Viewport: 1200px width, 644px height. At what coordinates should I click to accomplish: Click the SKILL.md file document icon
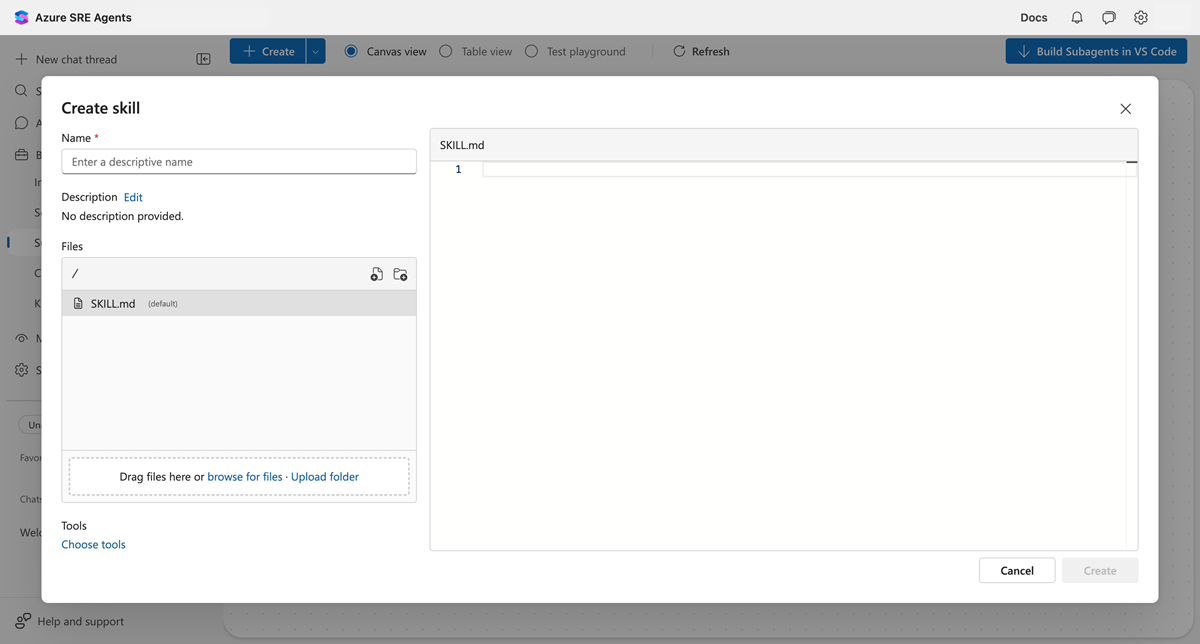[78, 303]
